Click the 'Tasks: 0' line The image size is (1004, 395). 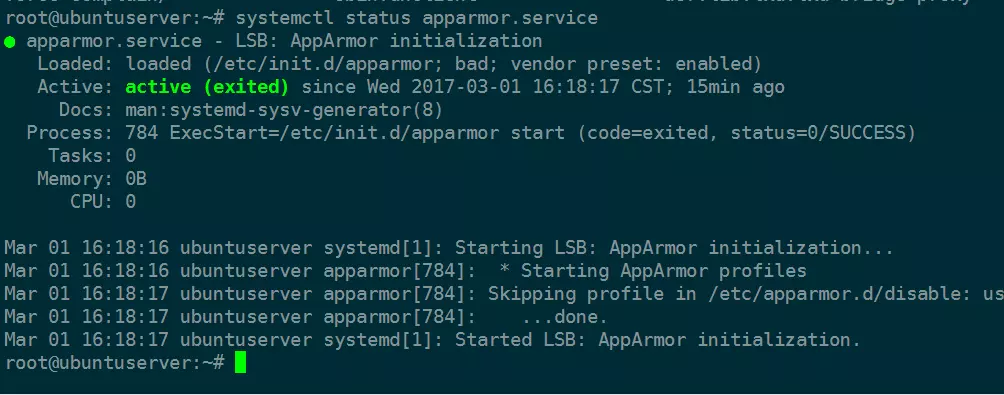[92, 156]
